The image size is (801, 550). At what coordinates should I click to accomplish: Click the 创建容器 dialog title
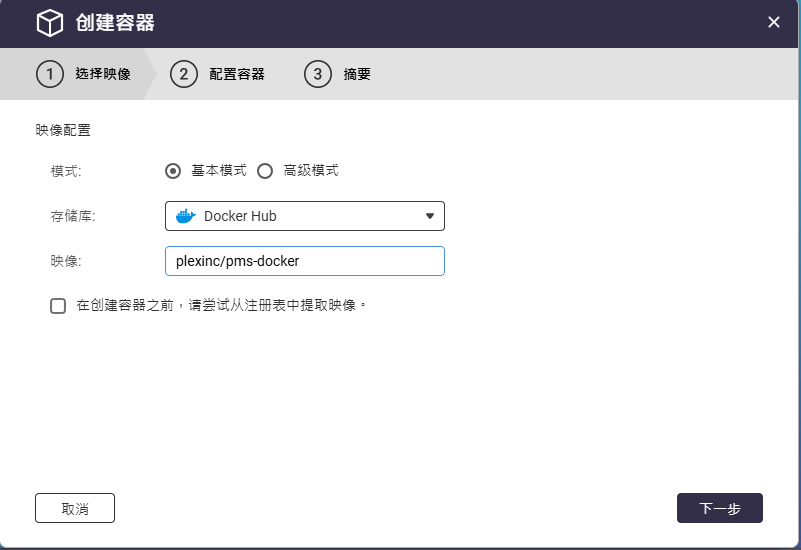(x=115, y=22)
